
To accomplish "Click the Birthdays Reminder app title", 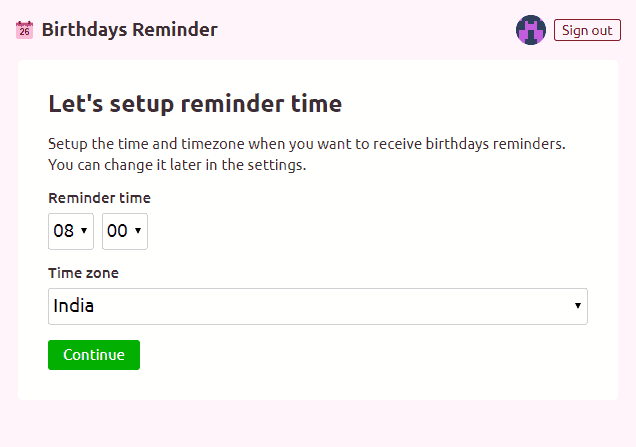I will pos(129,30).
